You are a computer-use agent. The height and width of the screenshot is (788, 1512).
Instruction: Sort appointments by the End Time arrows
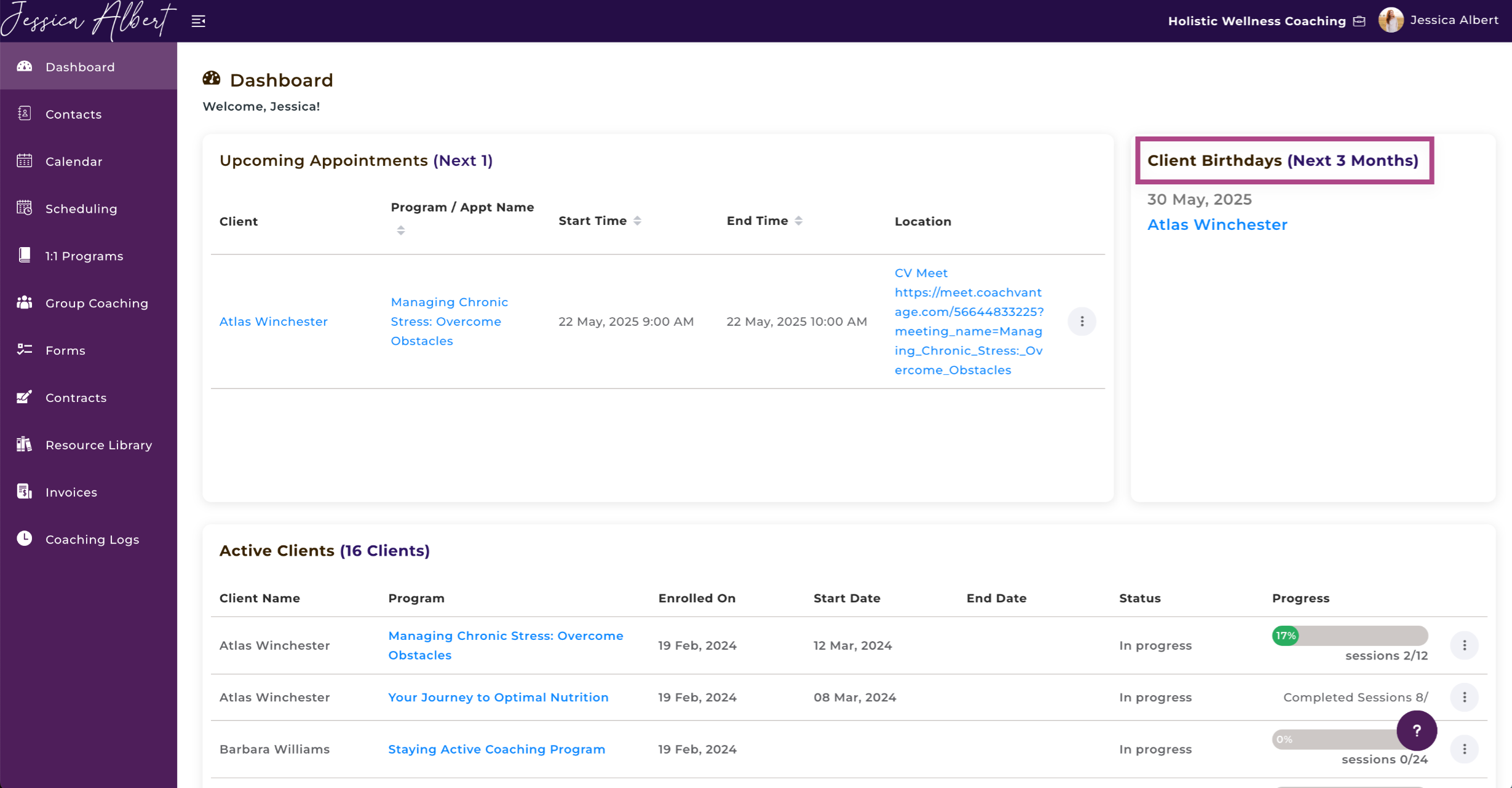click(x=799, y=221)
